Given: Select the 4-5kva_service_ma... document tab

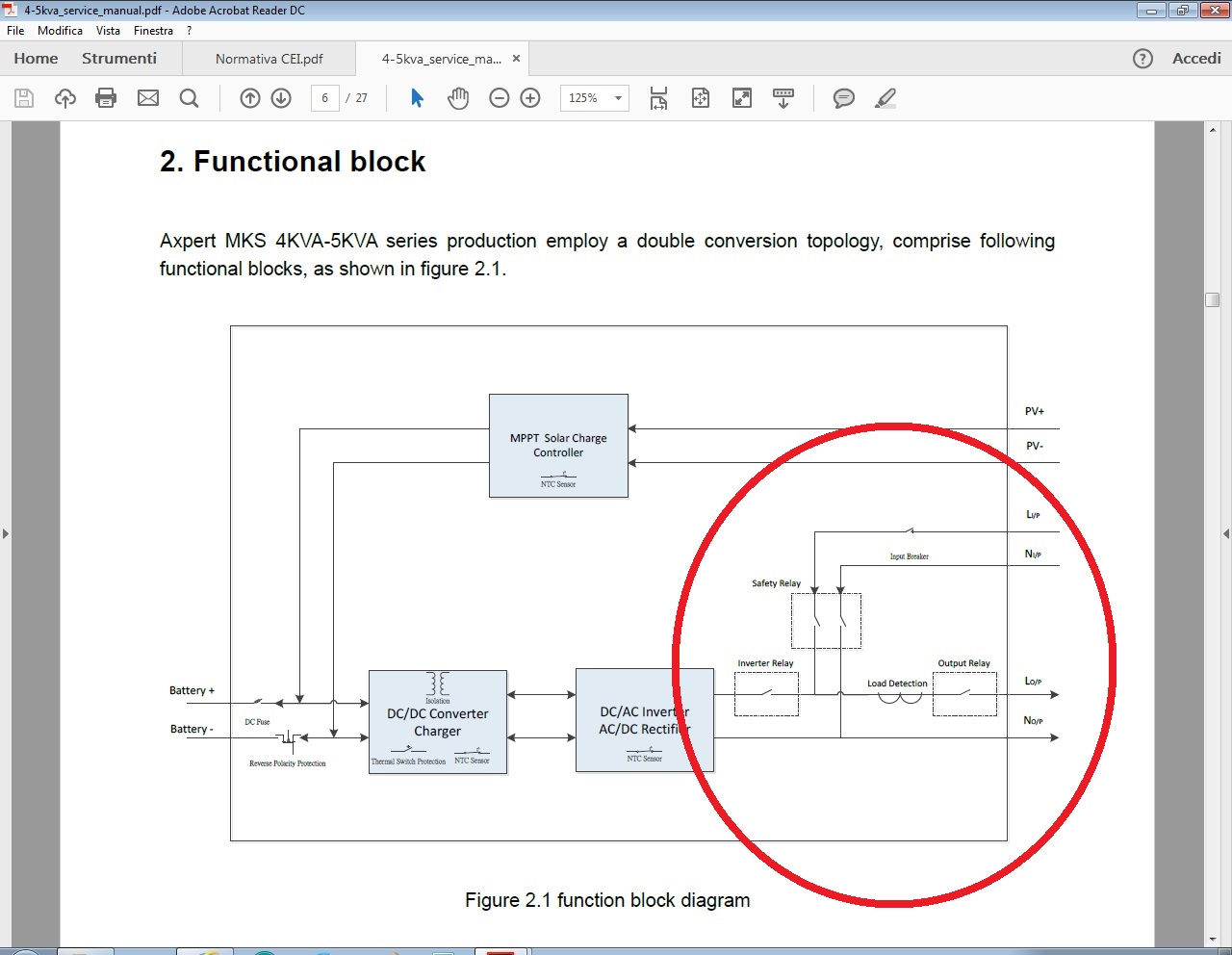Looking at the screenshot, I should [442, 59].
